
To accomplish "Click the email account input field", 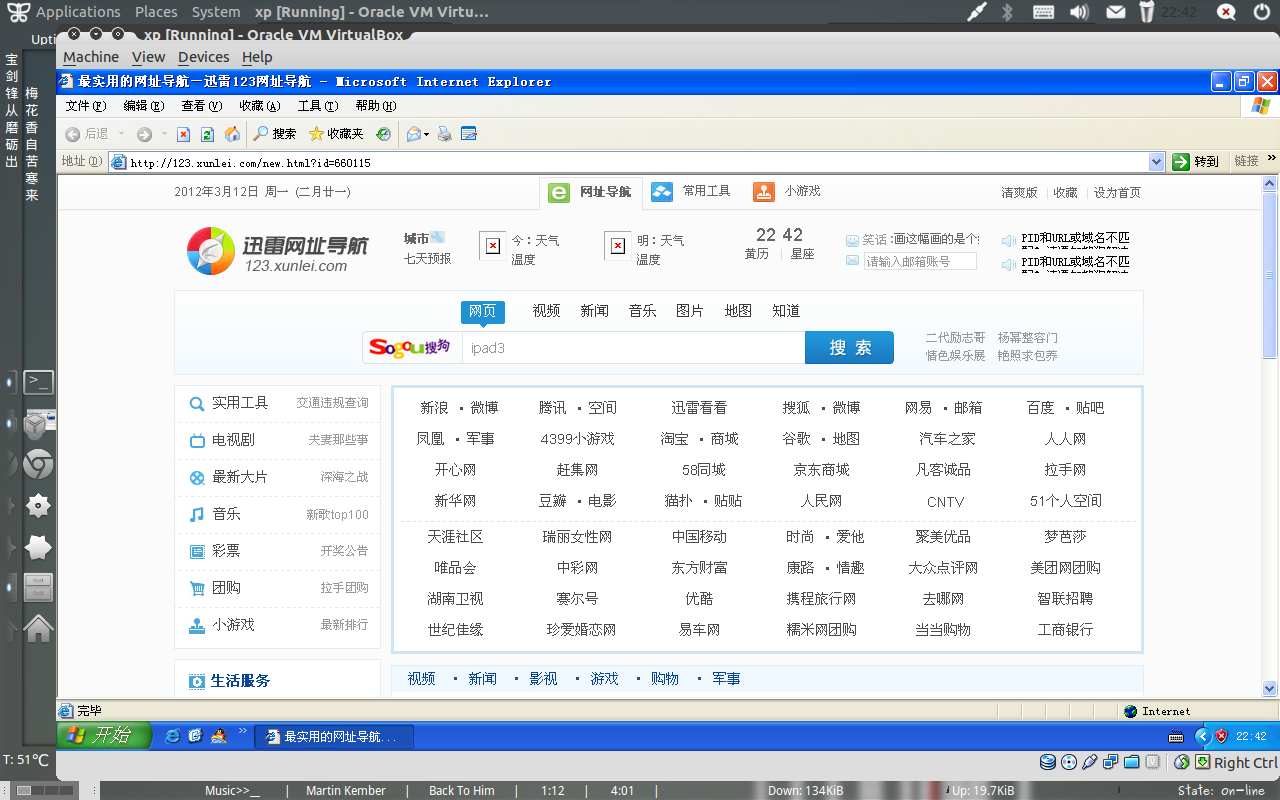I will pyautogui.click(x=920, y=261).
